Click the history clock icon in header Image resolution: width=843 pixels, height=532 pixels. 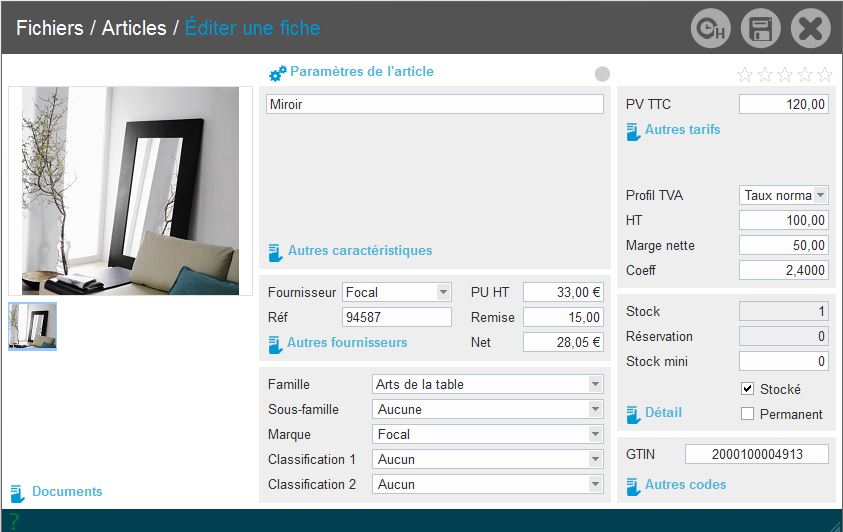point(710,29)
